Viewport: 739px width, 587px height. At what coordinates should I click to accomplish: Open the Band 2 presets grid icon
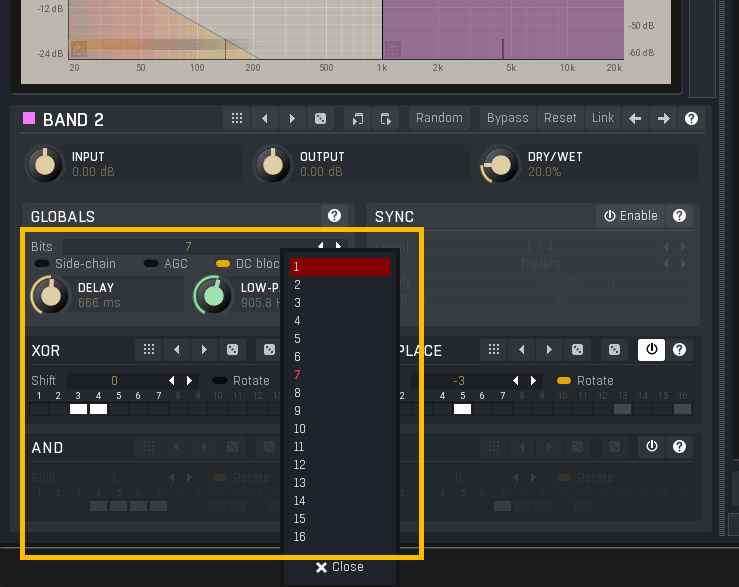237,118
